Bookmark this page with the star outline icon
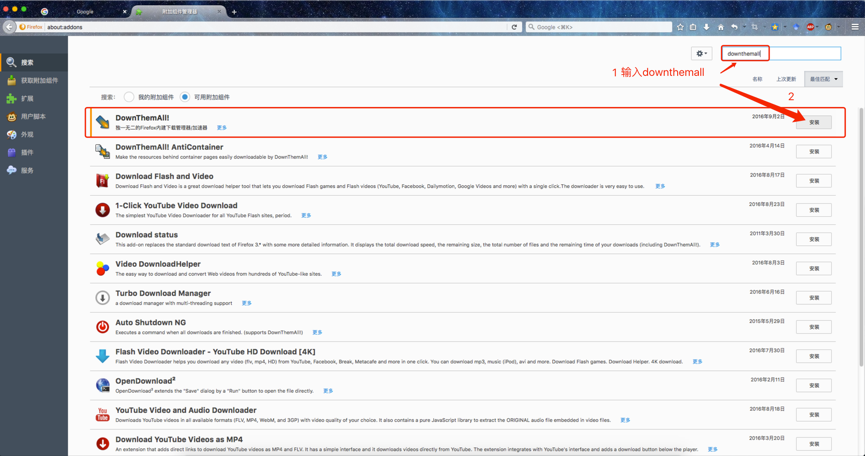Screen dimensions: 865x456 (x=680, y=26)
